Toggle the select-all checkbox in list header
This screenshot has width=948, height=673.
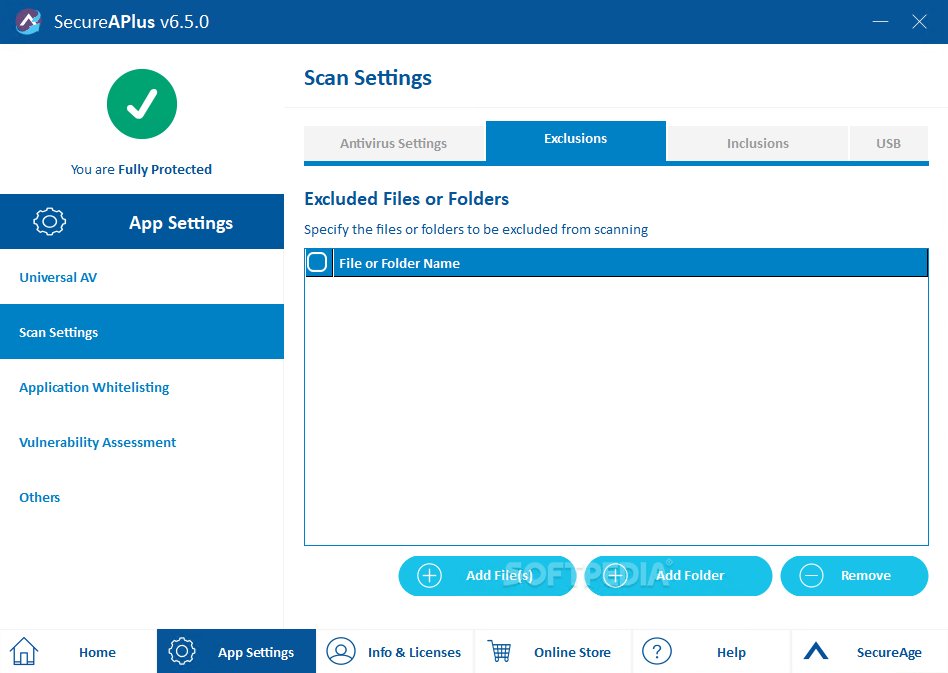pyautogui.click(x=317, y=262)
